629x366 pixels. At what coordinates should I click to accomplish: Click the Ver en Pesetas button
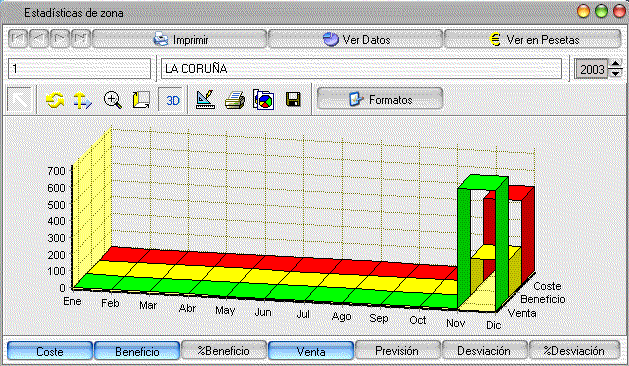(532, 39)
